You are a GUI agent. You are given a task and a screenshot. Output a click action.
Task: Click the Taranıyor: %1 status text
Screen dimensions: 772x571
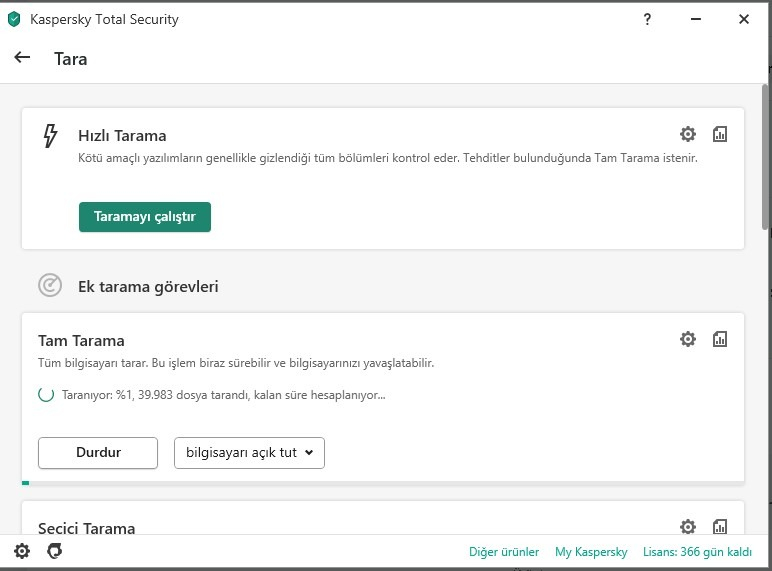[224, 395]
